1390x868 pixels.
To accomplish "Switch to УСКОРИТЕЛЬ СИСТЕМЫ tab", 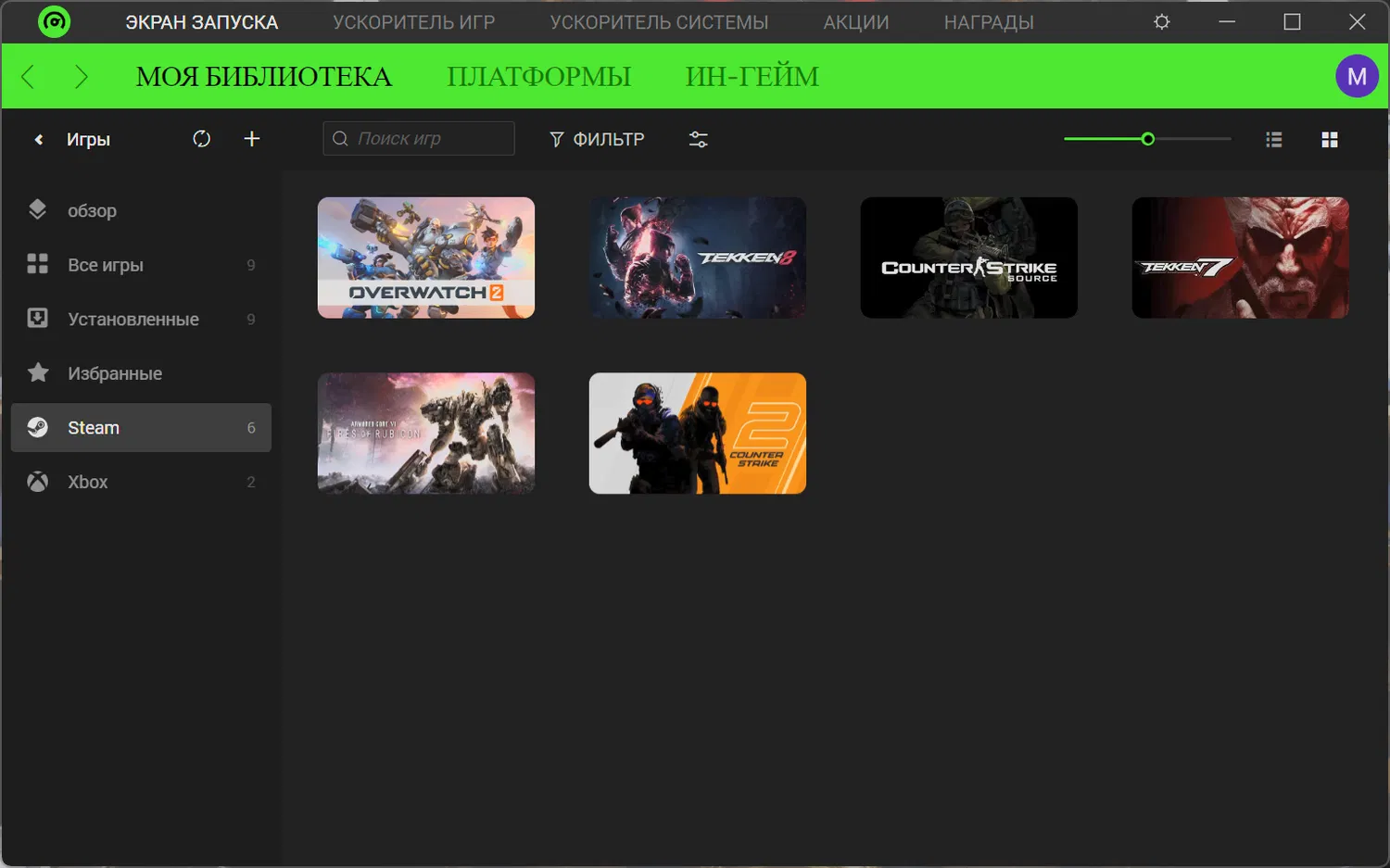I will click(659, 22).
